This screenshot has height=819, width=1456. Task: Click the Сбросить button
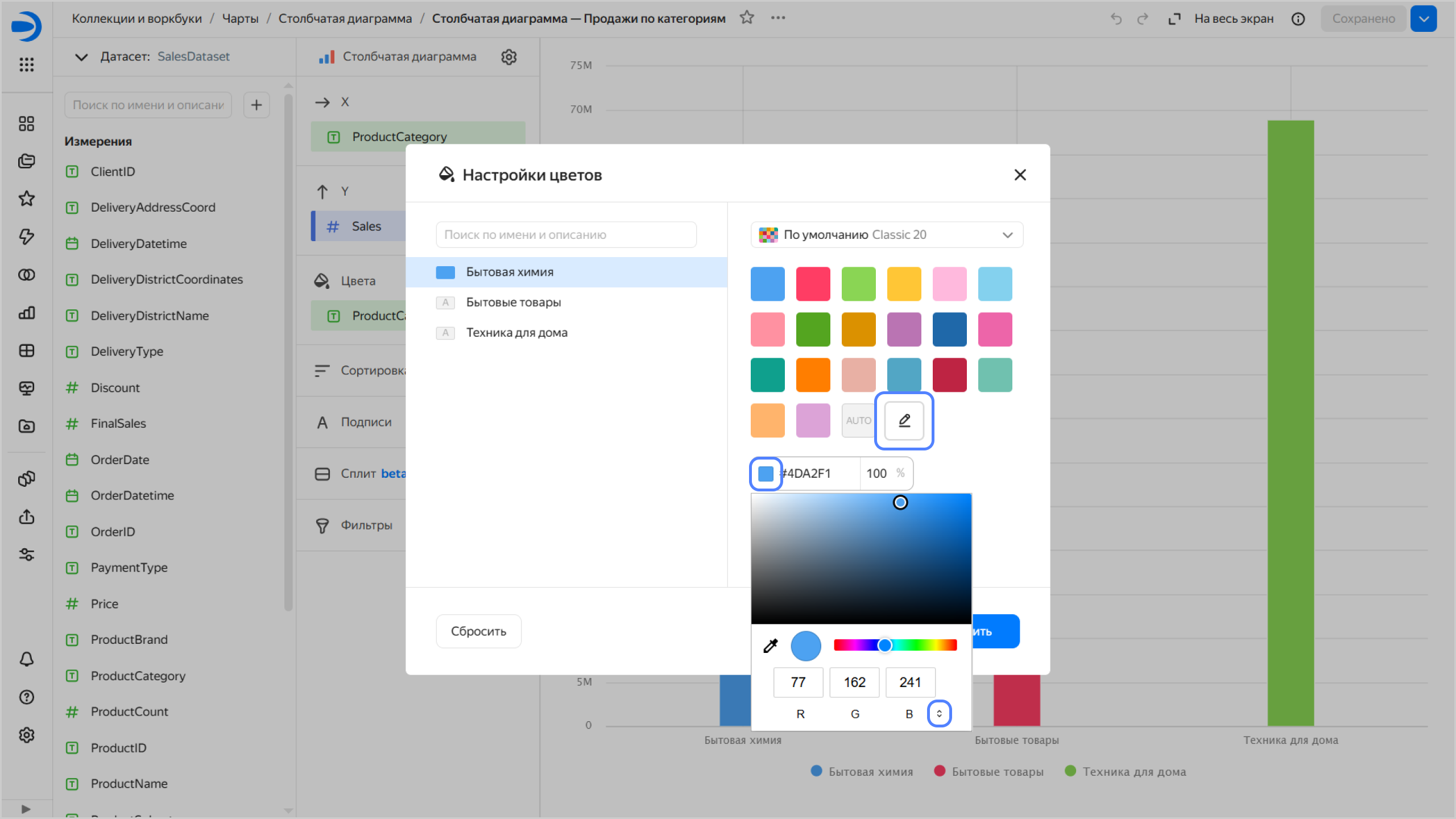(478, 631)
